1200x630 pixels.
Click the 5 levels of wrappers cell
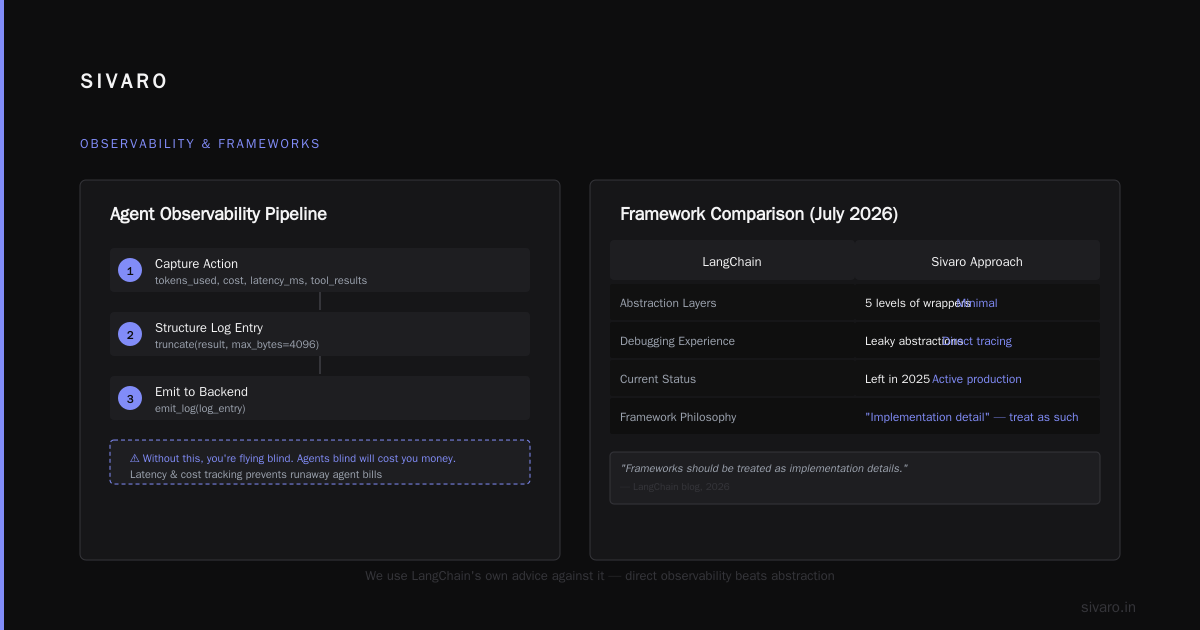[918, 303]
